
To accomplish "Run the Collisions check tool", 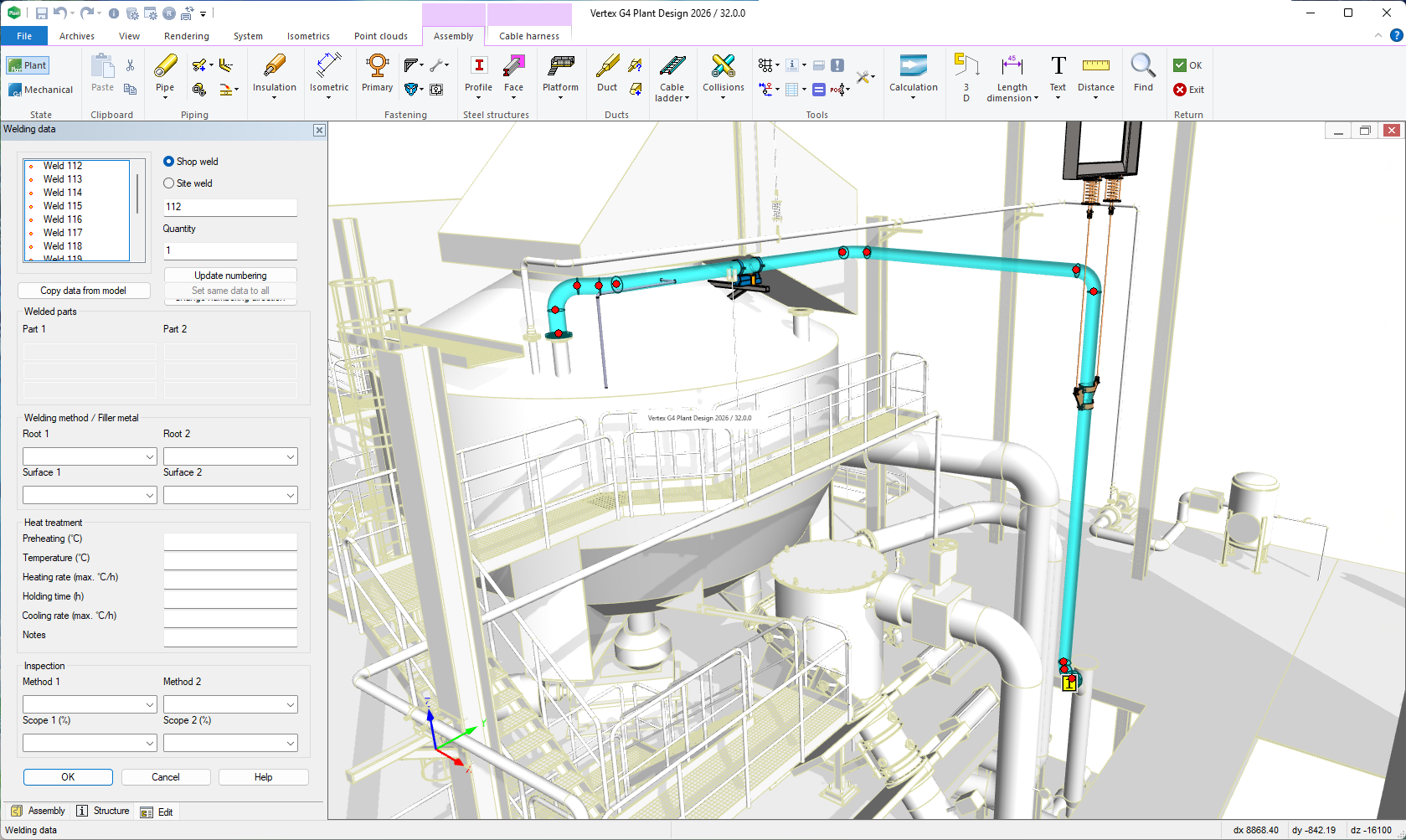I will (723, 66).
